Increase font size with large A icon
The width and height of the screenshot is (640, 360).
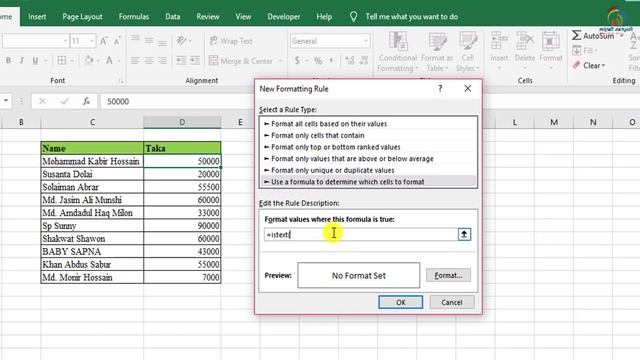(x=103, y=41)
